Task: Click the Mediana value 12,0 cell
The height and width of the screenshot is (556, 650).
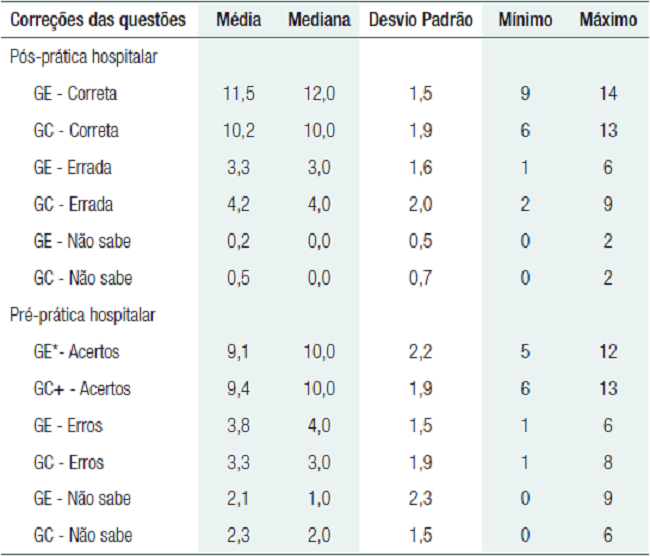Action: click(319, 94)
